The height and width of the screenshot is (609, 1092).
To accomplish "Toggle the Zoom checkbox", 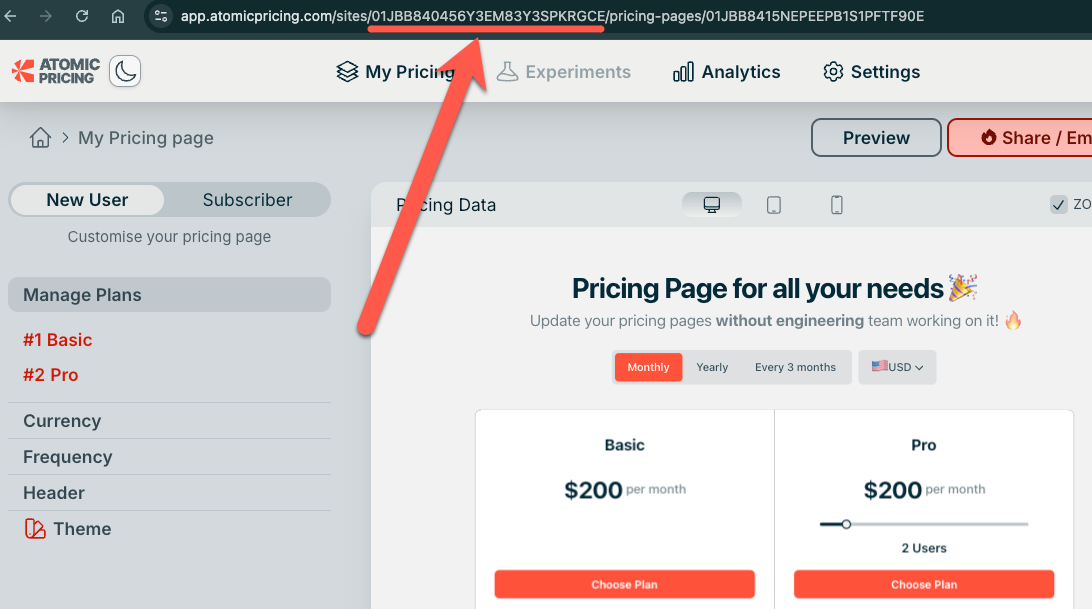I will [x=1059, y=205].
